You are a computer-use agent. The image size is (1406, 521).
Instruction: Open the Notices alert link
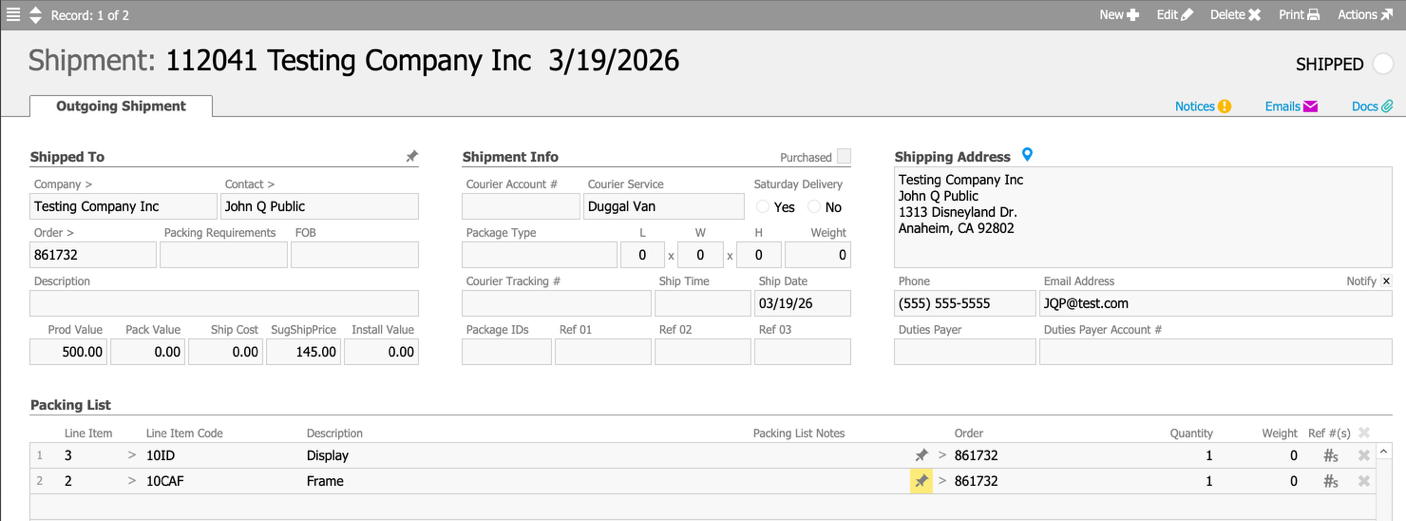tap(1203, 106)
